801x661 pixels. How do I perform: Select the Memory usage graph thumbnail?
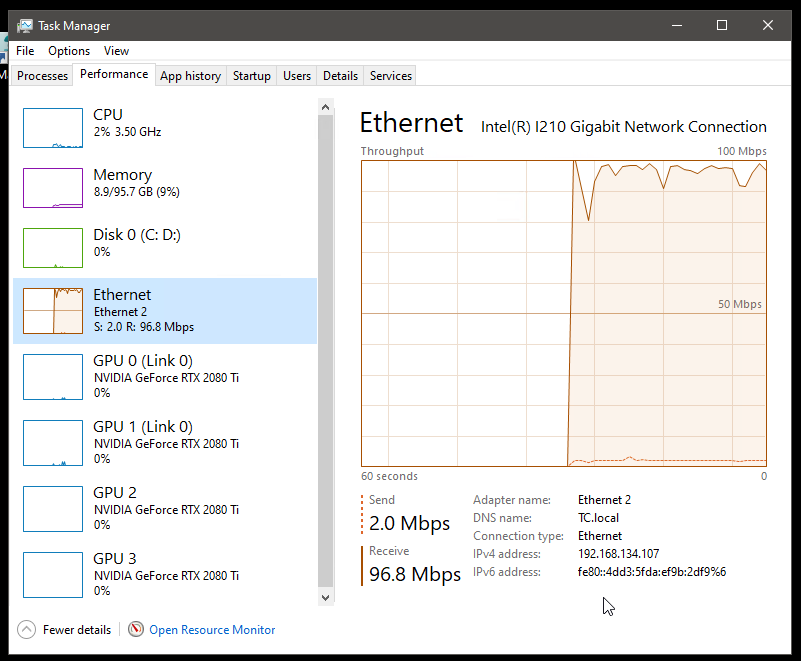pyautogui.click(x=53, y=188)
